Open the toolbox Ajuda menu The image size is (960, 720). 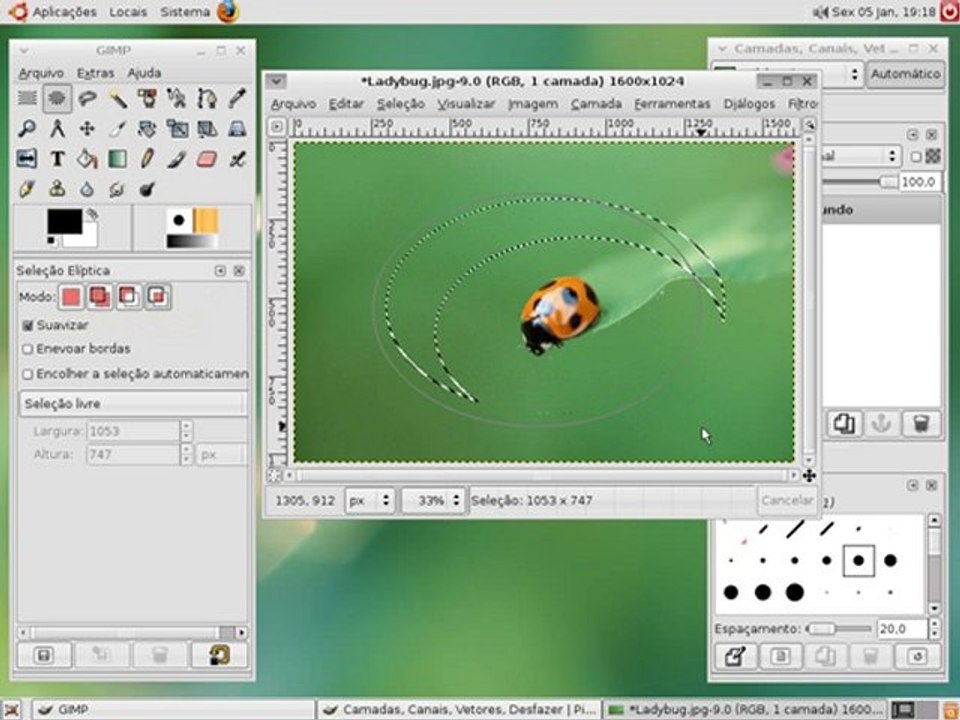144,73
